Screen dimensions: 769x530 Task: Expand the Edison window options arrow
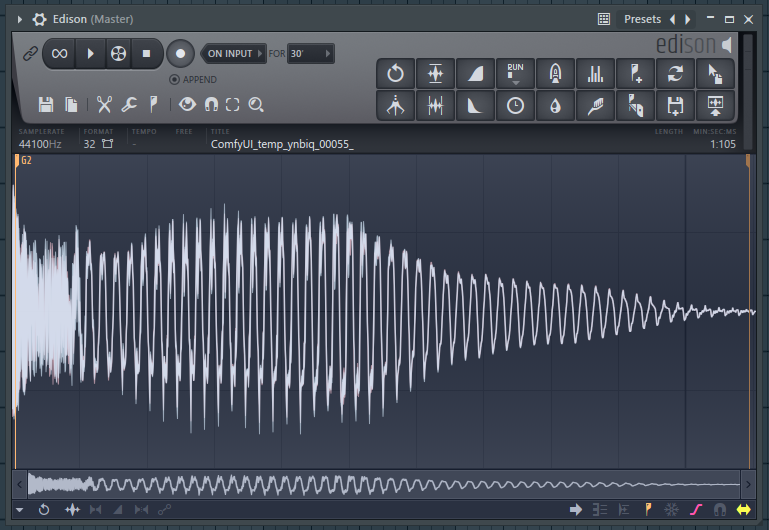click(19, 19)
